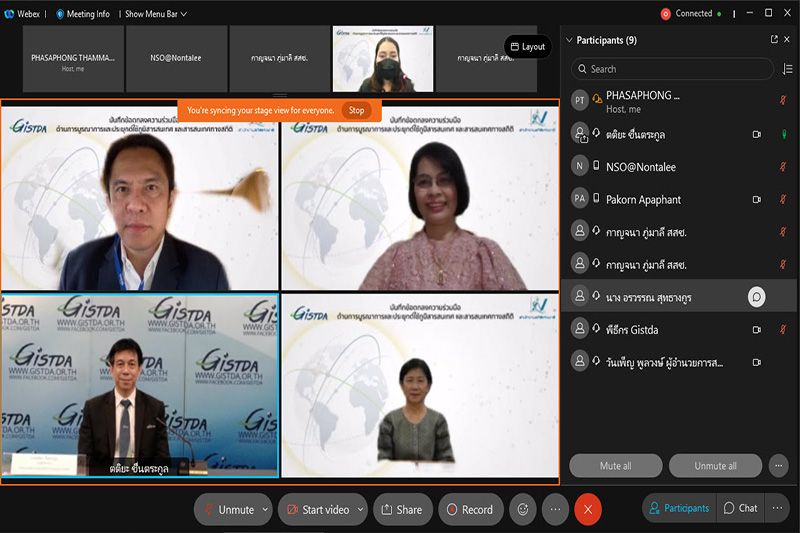Screen dimensions: 800x533
Task: Open the Layout options button
Action: pos(527,47)
